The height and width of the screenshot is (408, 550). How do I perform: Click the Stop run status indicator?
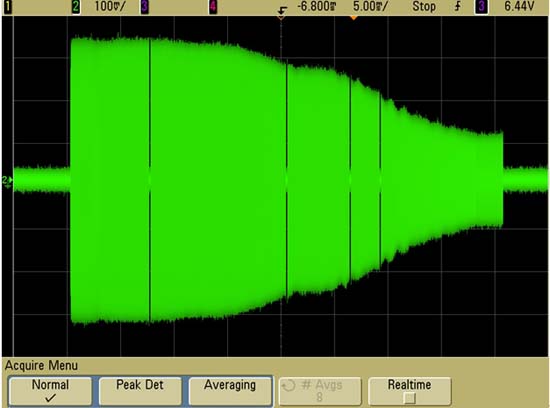coord(424,6)
